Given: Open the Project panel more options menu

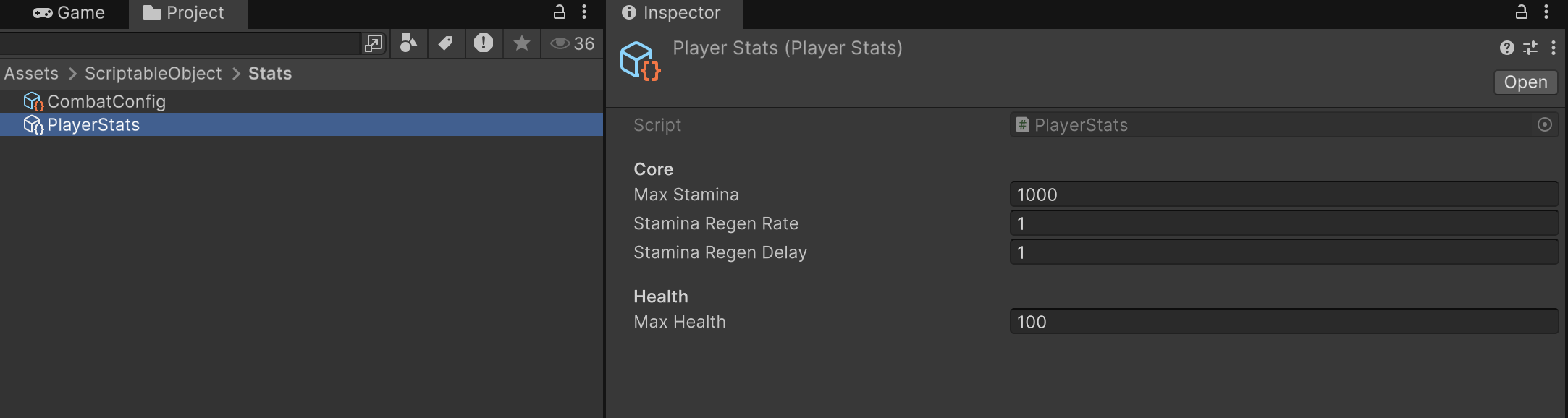Looking at the screenshot, I should [584, 12].
